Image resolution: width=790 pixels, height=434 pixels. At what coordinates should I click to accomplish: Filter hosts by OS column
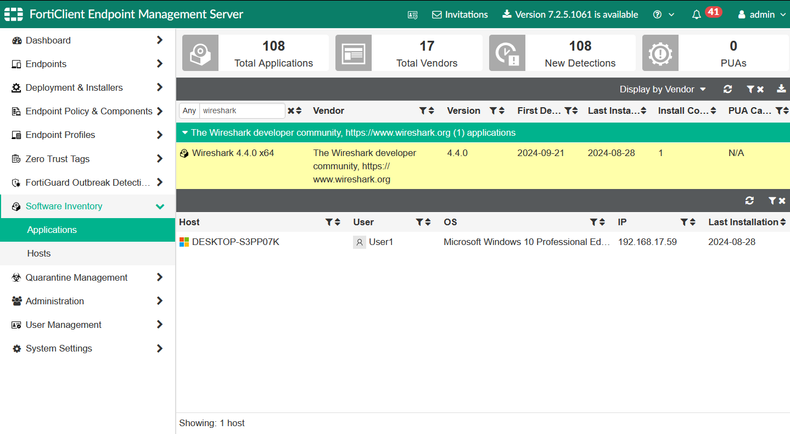pos(594,222)
